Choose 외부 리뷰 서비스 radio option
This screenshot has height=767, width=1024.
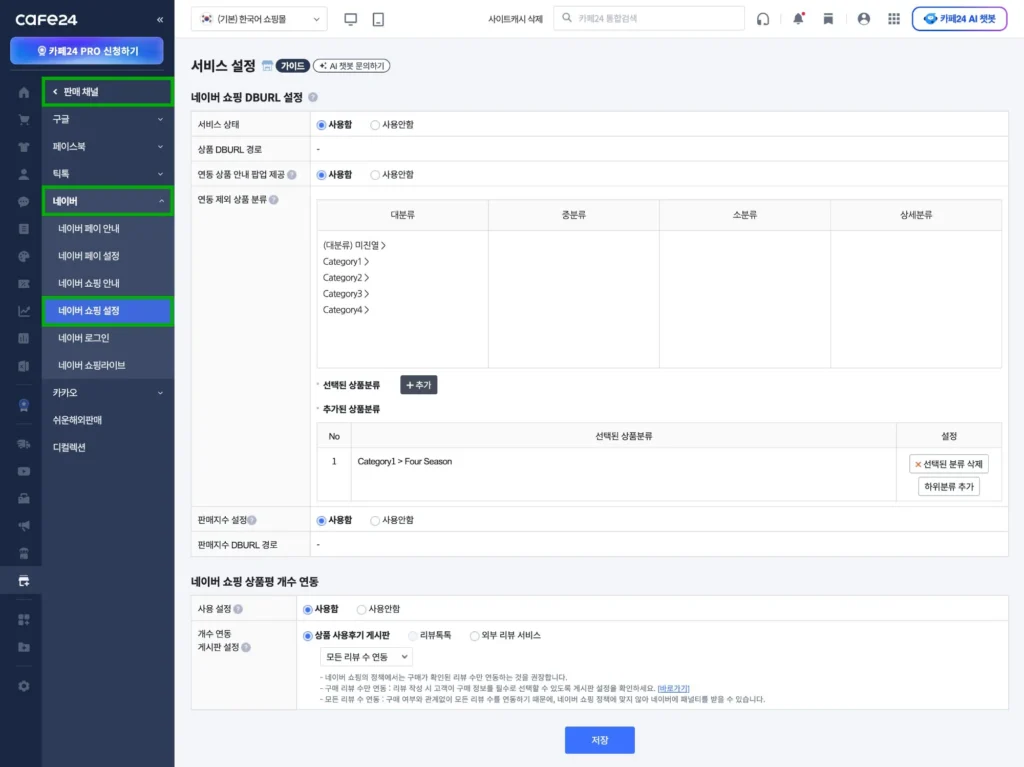coord(475,635)
